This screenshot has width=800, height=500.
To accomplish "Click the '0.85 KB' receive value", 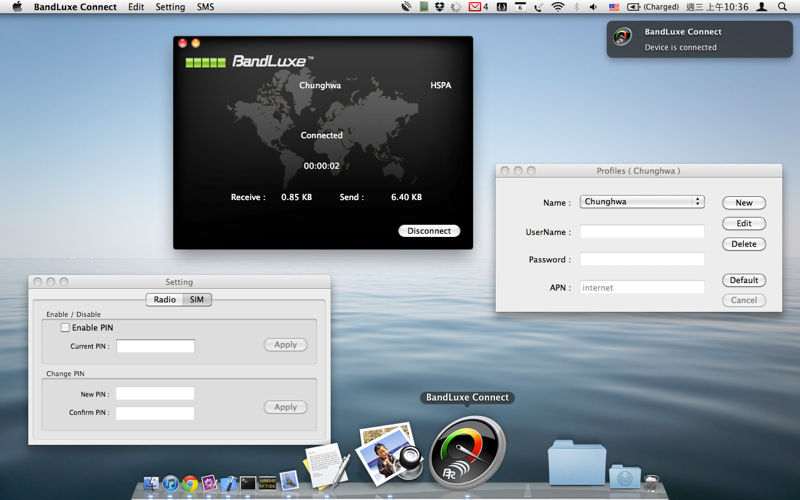I will [296, 197].
